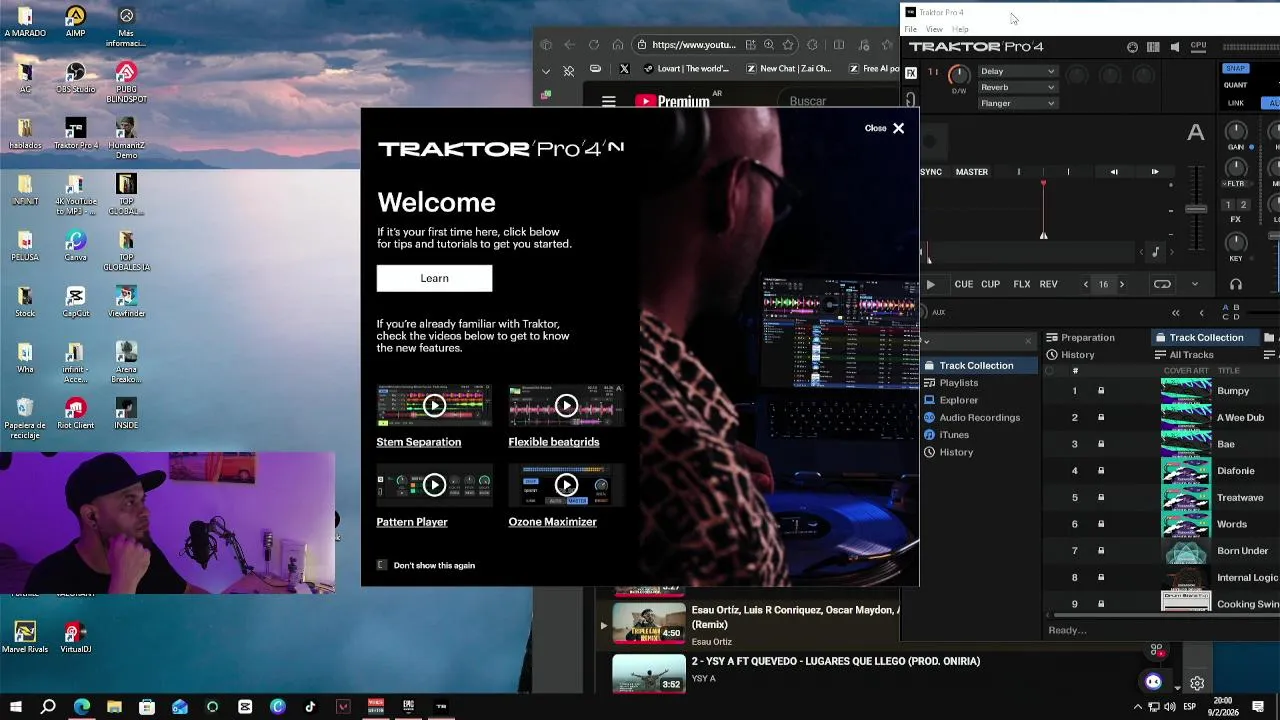Screen dimensions: 1280x720
Task: Open the Flexible beatgrids link
Action: [554, 442]
